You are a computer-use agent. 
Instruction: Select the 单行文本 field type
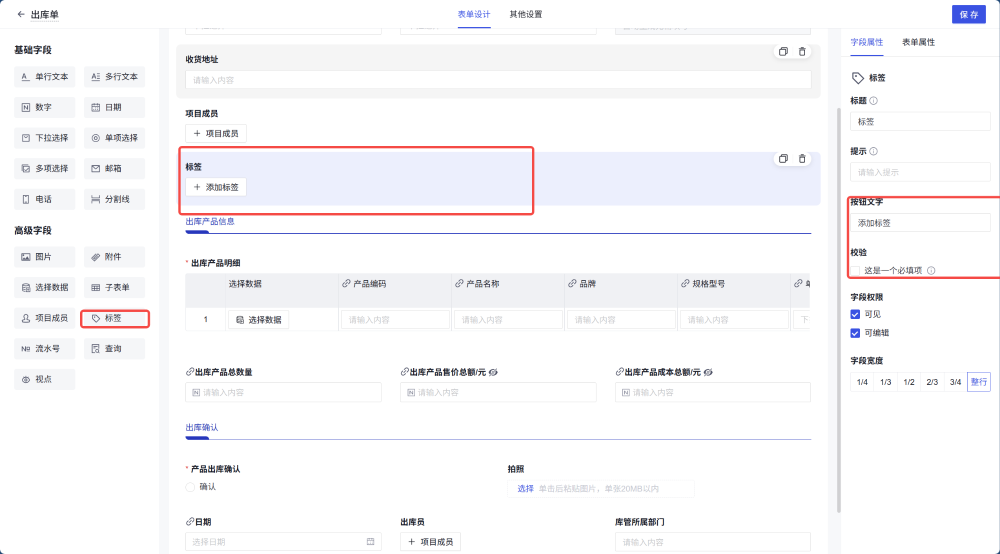coord(44,76)
